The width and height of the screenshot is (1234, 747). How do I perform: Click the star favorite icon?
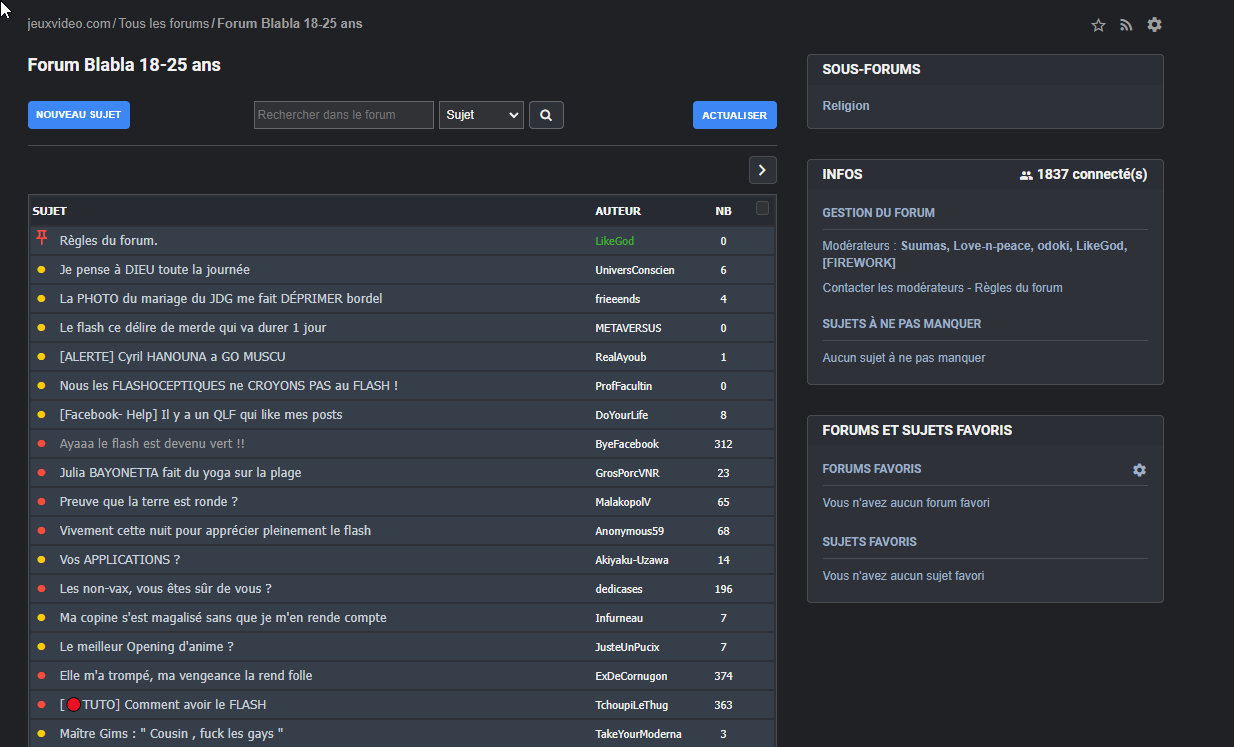click(1098, 25)
